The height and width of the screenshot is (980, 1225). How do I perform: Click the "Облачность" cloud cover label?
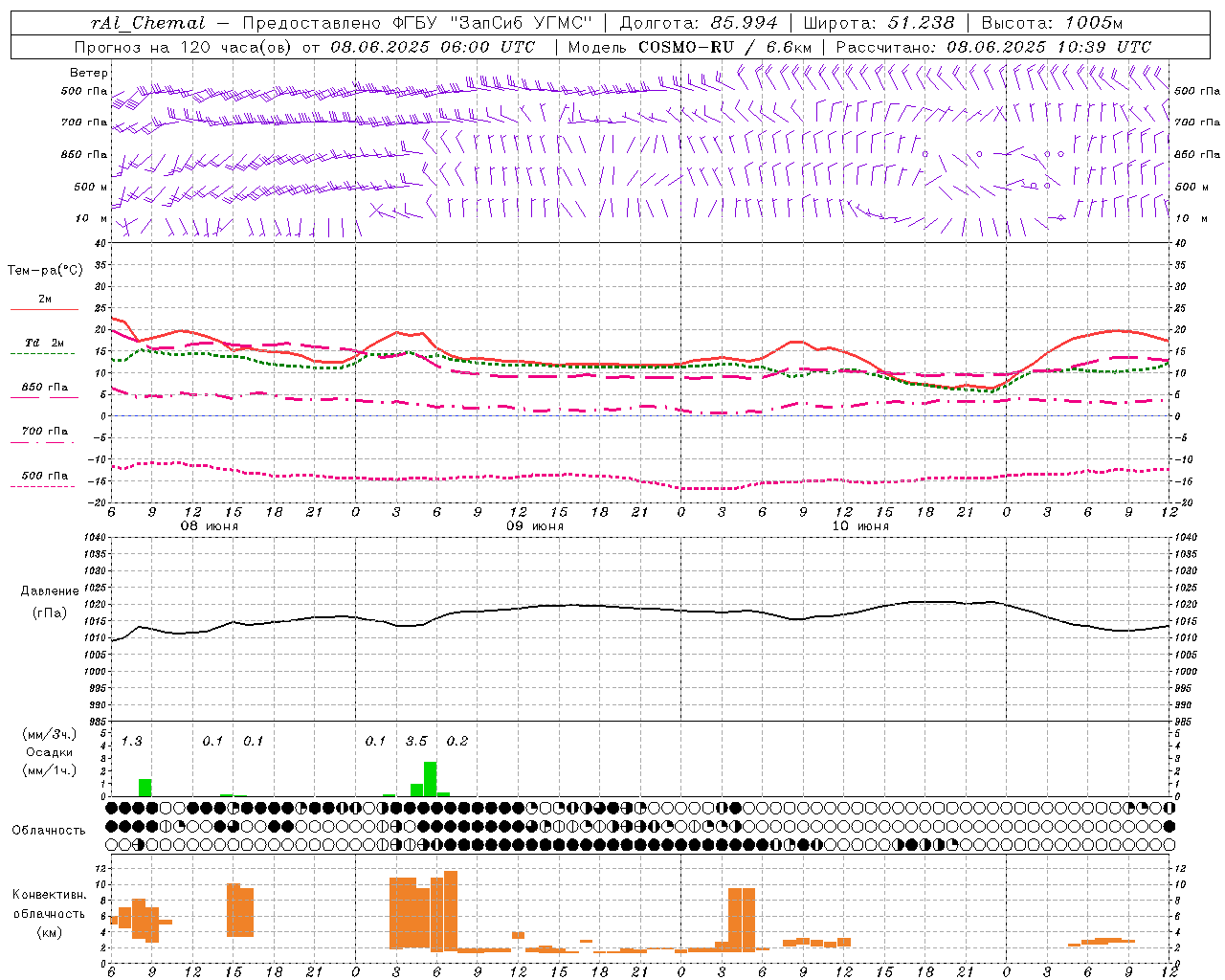(49, 831)
